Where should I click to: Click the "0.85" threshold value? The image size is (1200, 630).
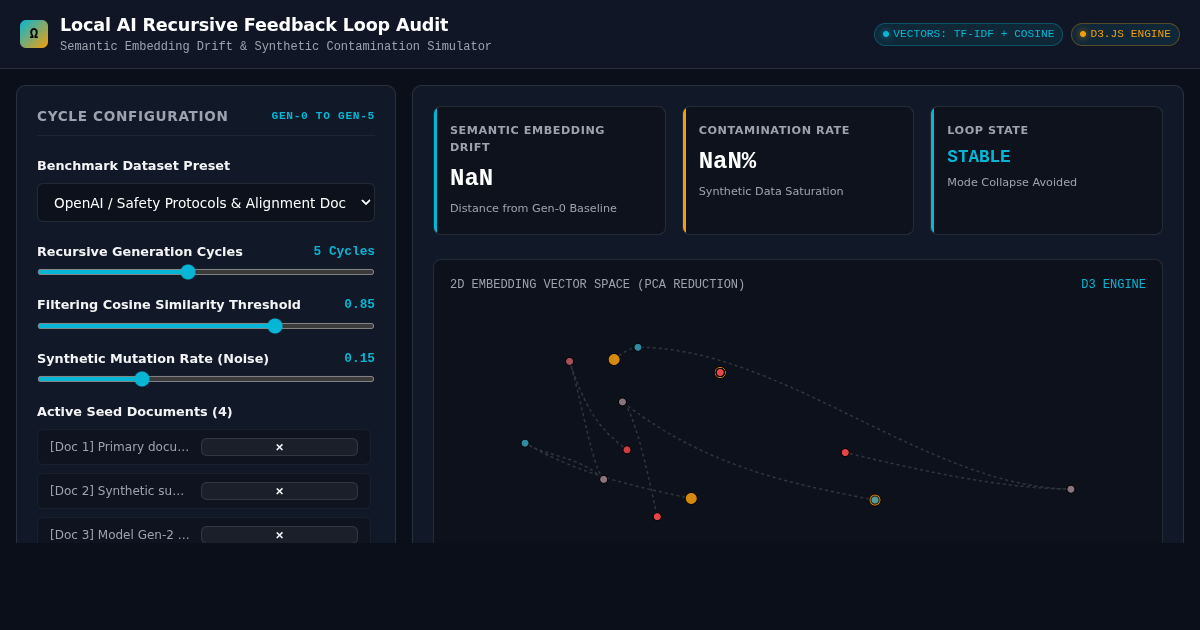pos(359,304)
